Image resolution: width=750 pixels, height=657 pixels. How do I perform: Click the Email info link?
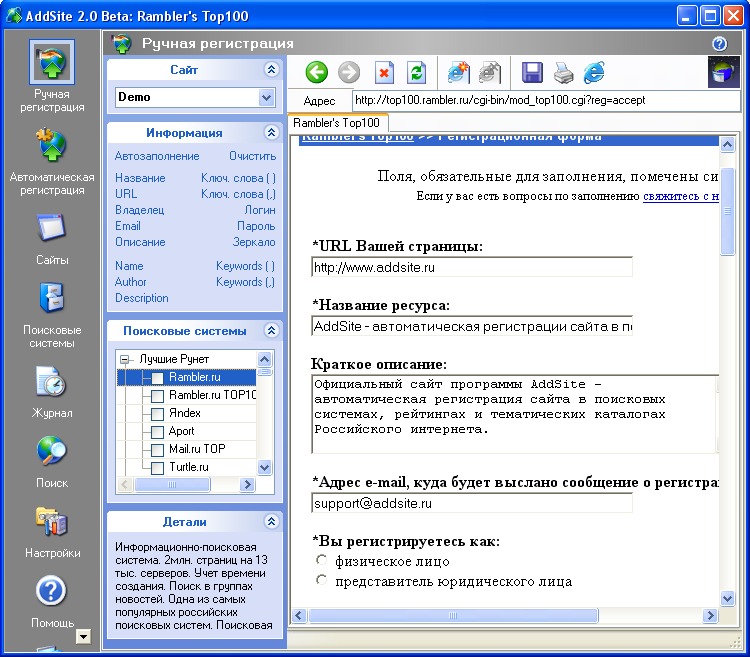128,226
